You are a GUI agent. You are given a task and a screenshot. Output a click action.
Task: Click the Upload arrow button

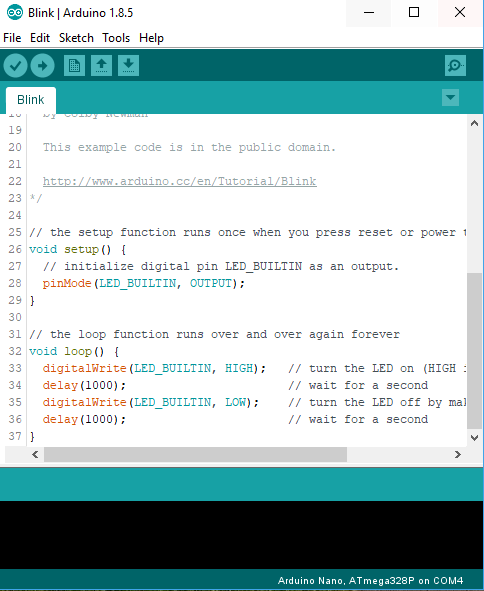(x=43, y=66)
